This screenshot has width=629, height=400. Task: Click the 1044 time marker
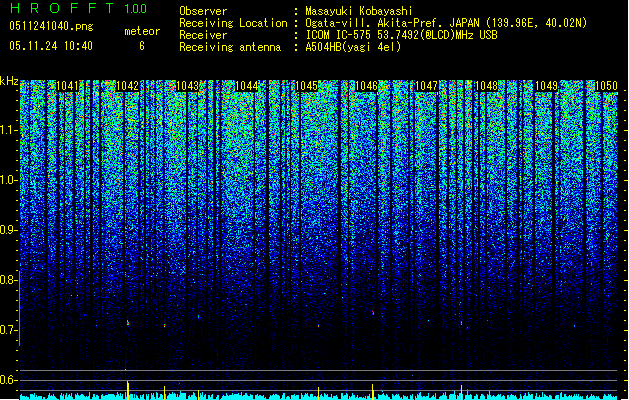coord(247,86)
